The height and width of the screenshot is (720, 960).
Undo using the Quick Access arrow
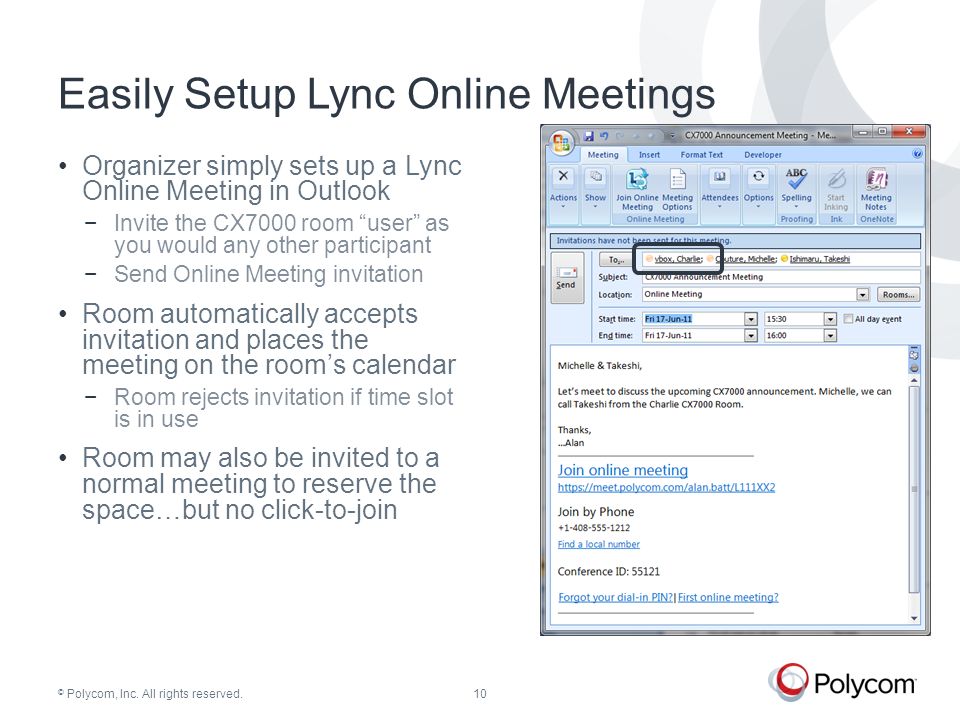(605, 136)
